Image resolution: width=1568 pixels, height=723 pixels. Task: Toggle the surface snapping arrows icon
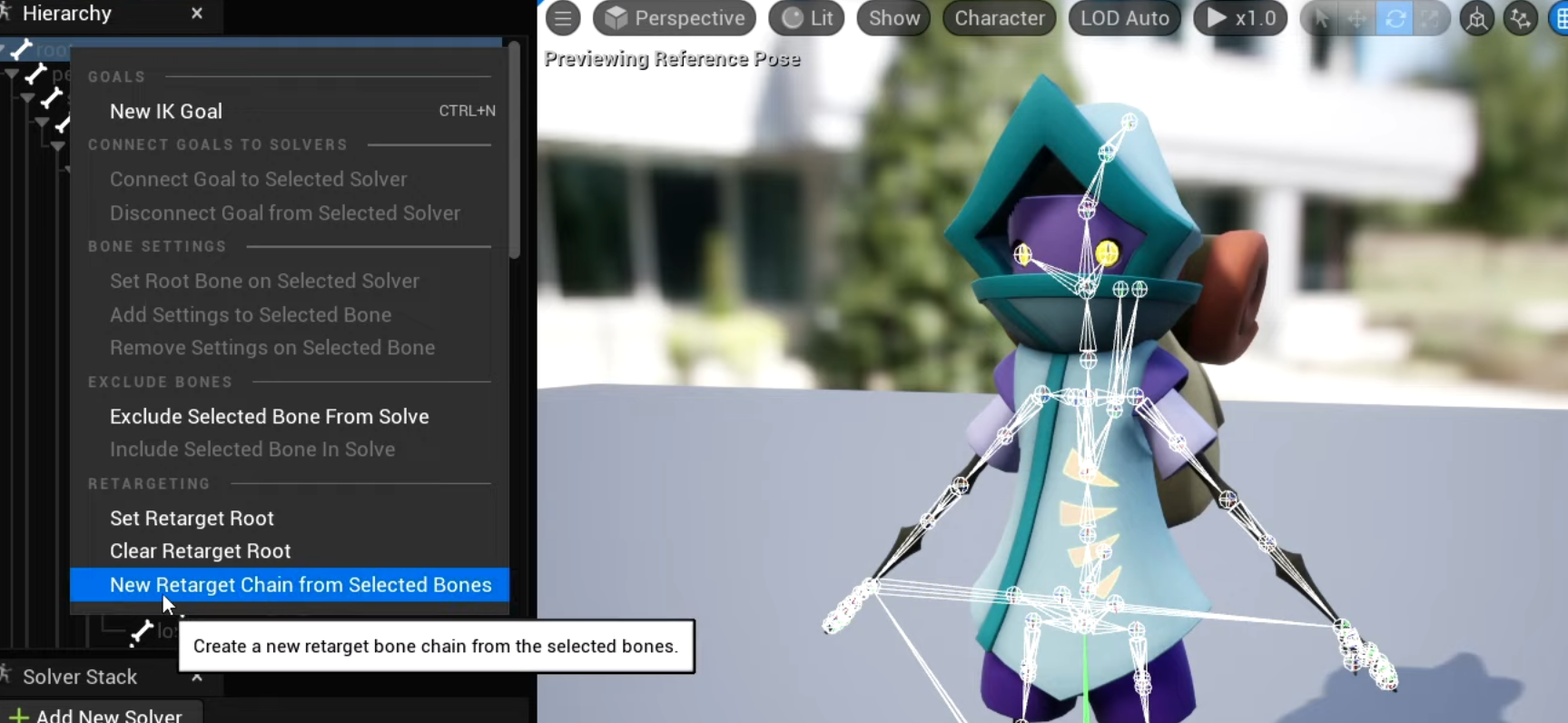point(1520,19)
